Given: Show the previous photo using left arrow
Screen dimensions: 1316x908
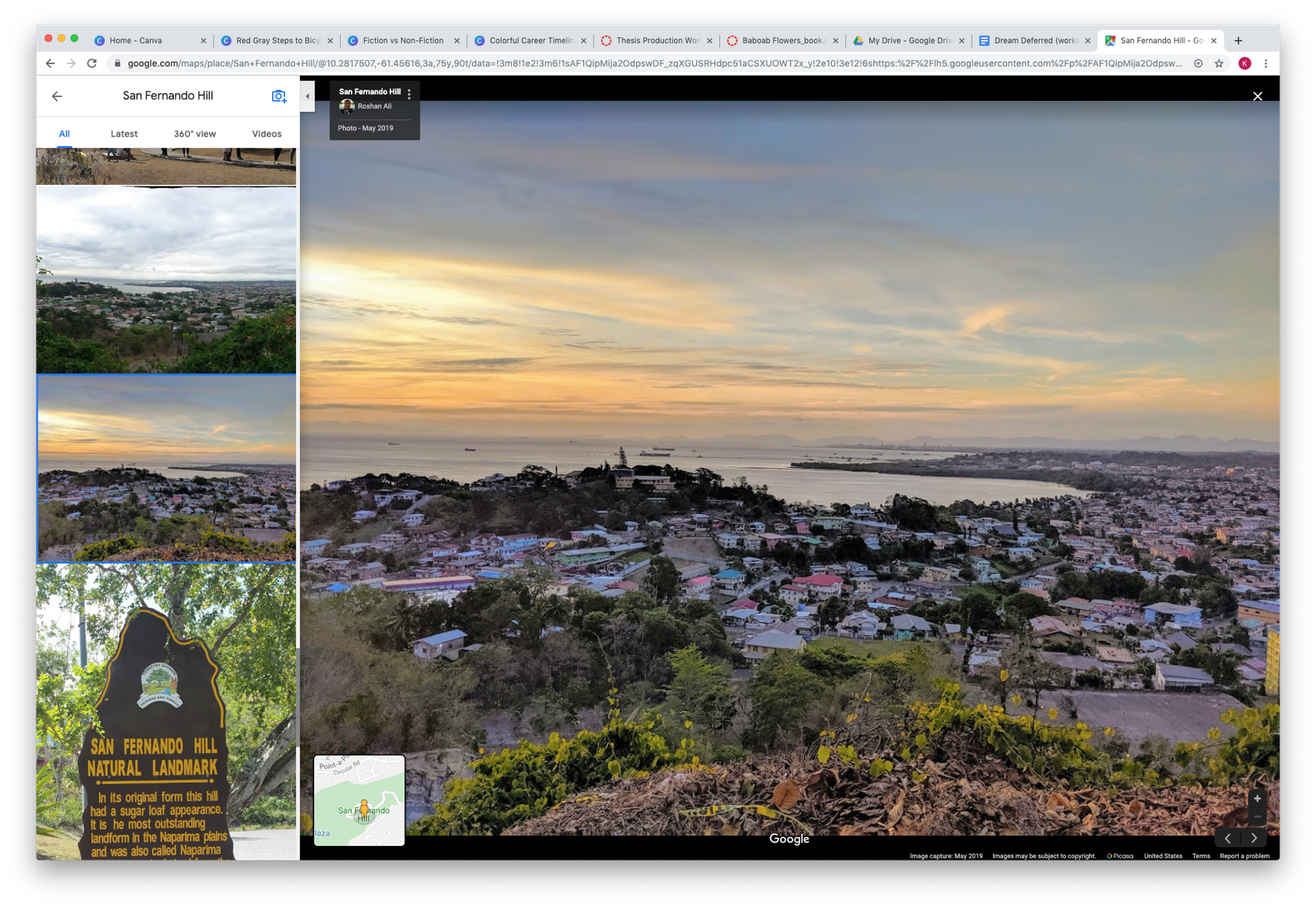Looking at the screenshot, I should pos(1228,838).
